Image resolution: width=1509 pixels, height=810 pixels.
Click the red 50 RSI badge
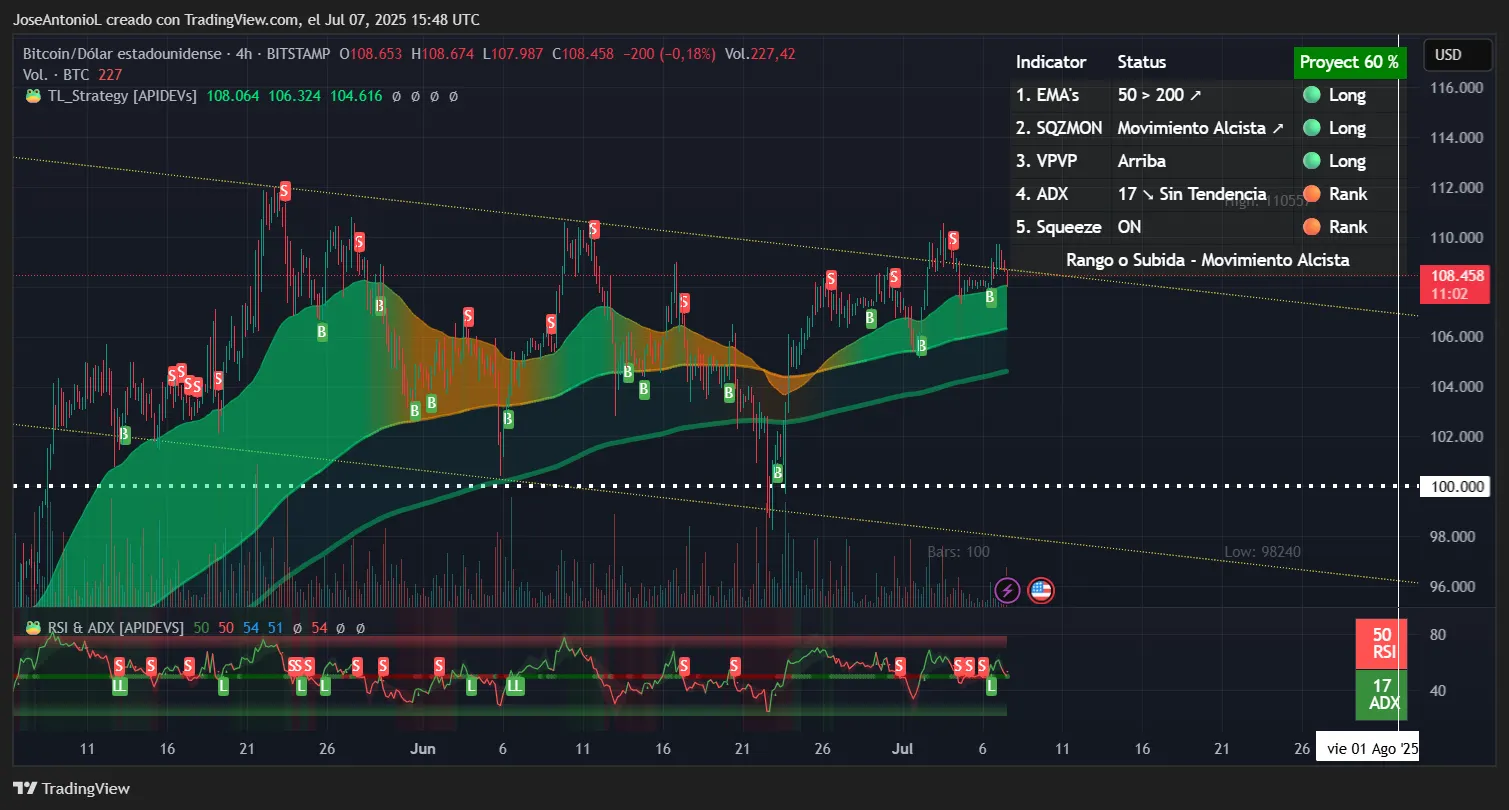tap(1381, 643)
